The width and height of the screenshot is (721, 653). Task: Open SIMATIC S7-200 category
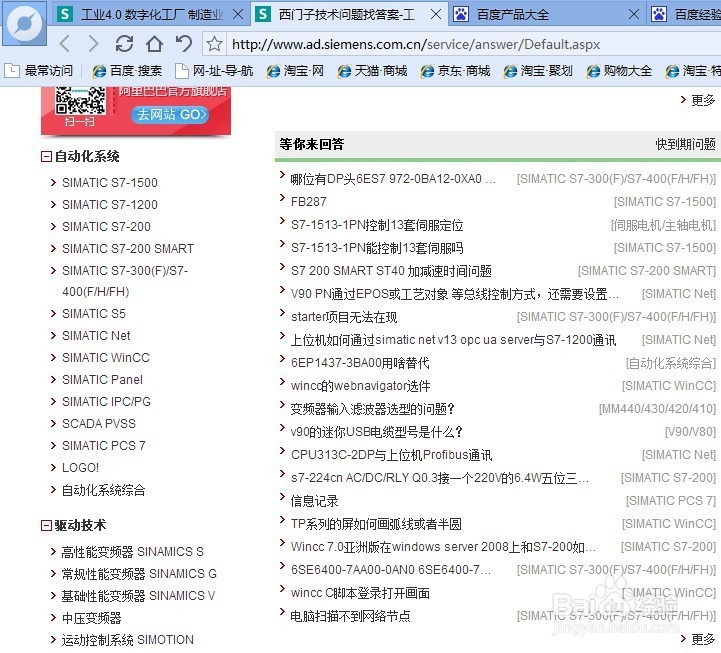(x=106, y=227)
